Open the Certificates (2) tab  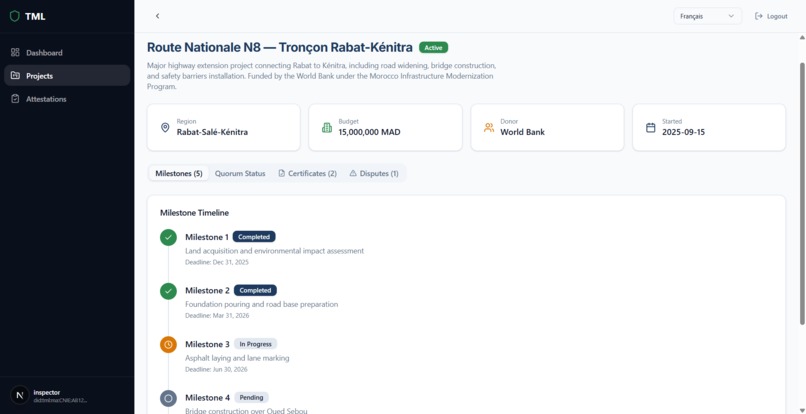point(307,173)
